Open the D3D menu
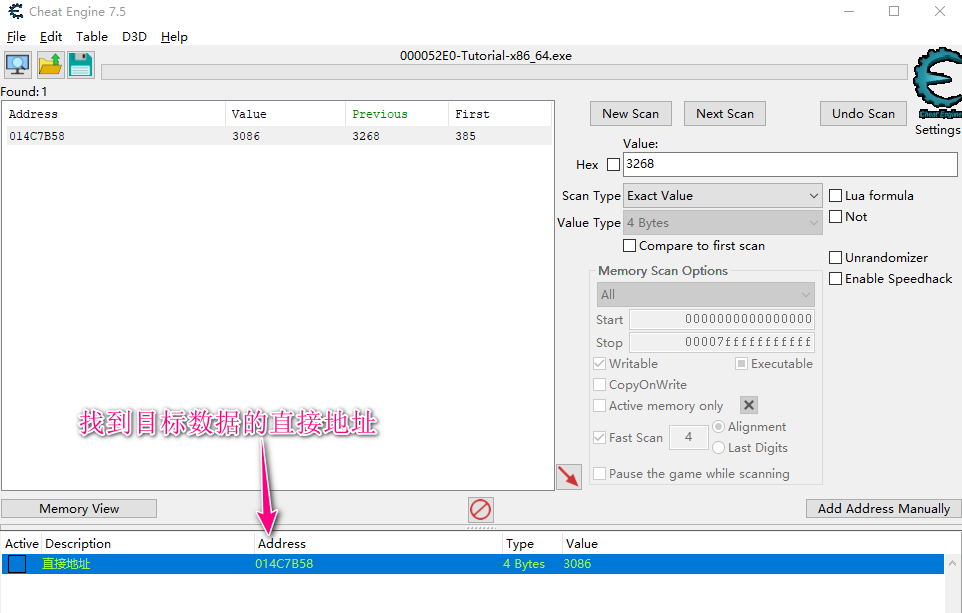Viewport: 962px width, 613px height. point(134,37)
